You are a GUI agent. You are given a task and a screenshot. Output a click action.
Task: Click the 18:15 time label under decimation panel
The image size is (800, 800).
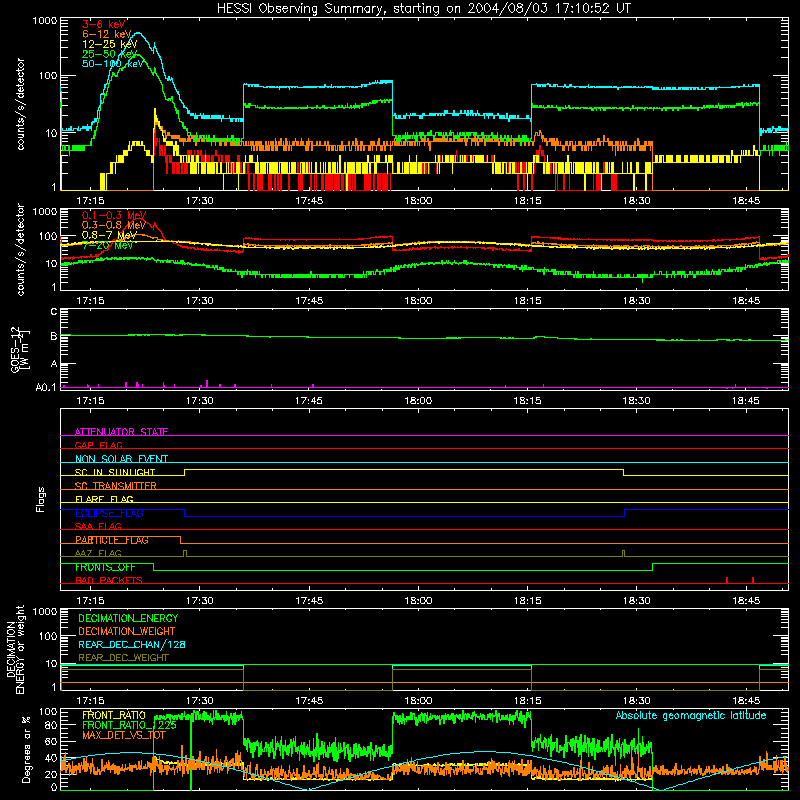(528, 701)
